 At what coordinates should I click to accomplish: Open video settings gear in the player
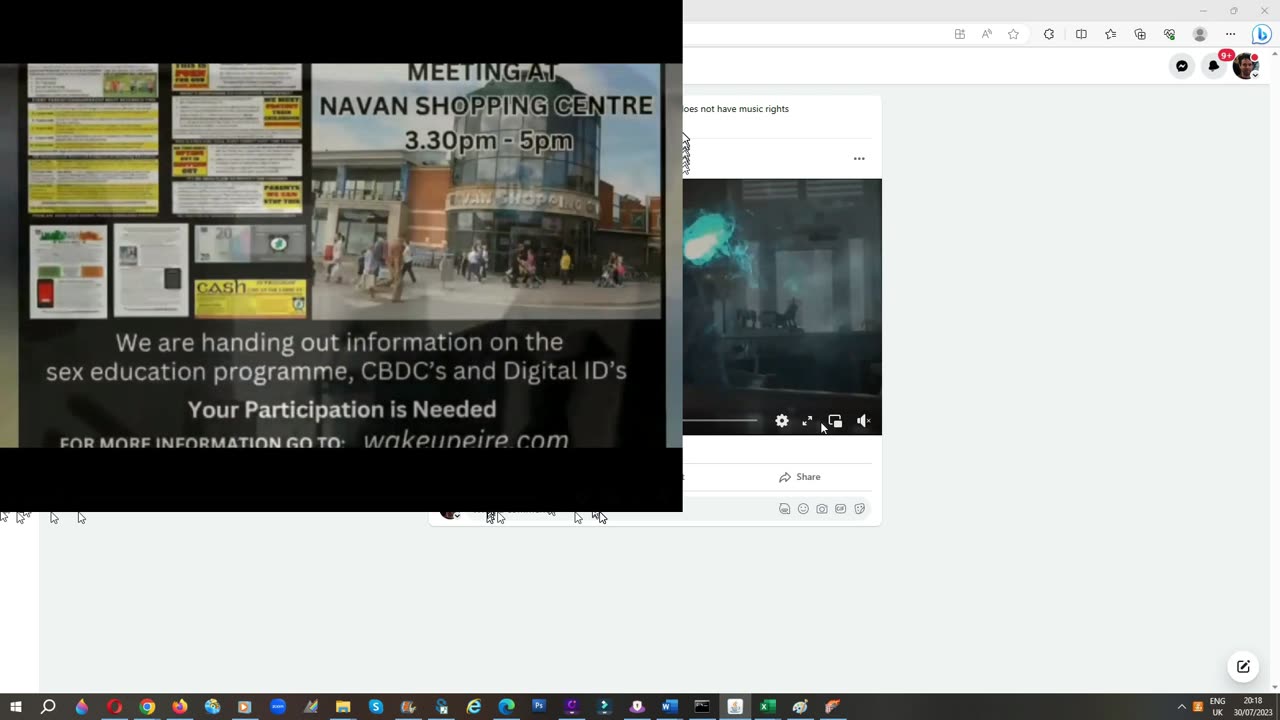click(782, 421)
